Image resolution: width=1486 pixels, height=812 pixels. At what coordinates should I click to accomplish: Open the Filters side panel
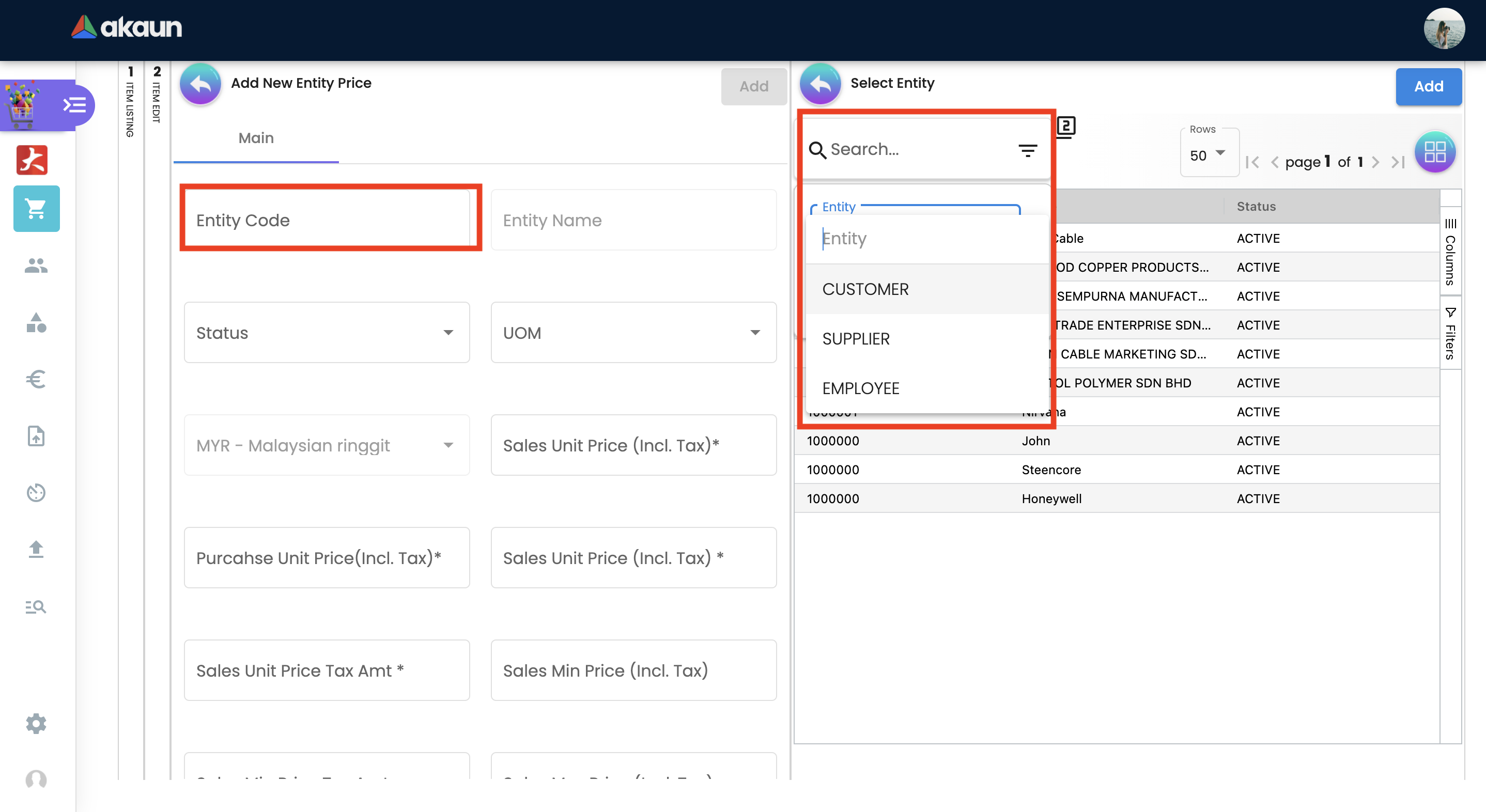coord(1450,333)
